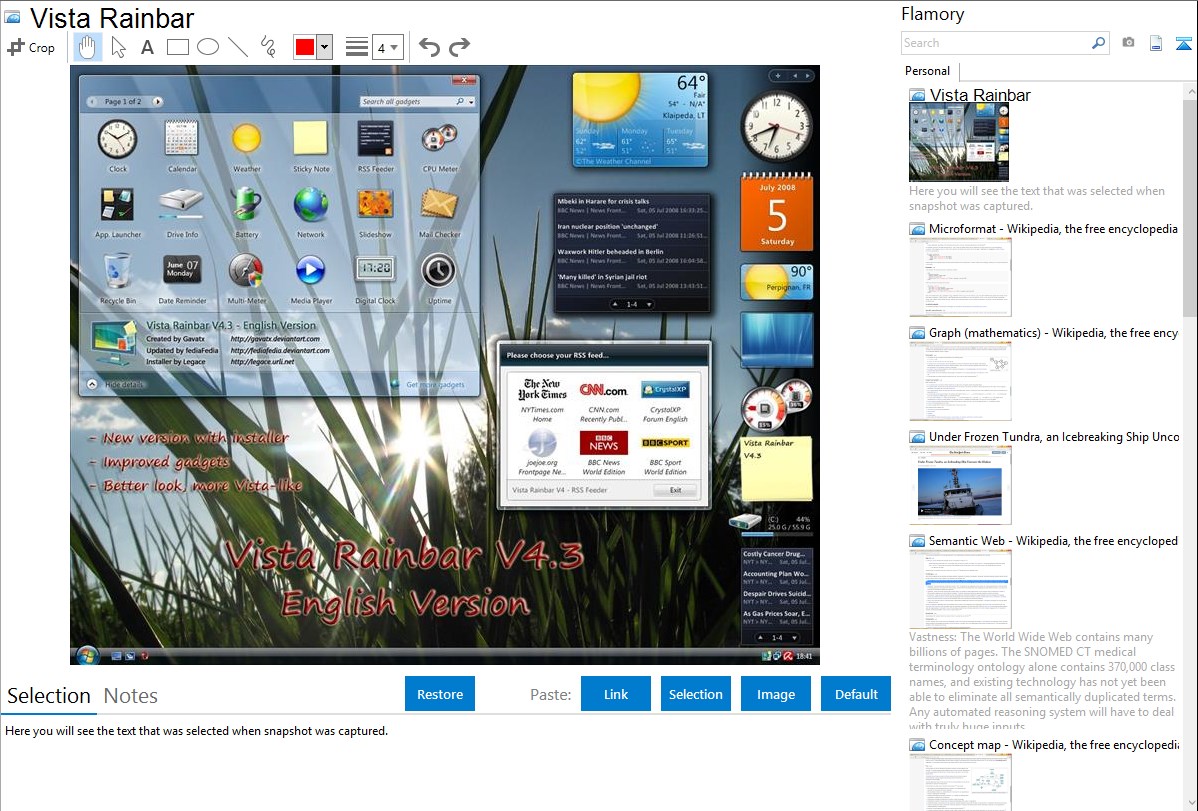The height and width of the screenshot is (811, 1198).
Task: Switch to the Selection tab
Action: click(49, 696)
